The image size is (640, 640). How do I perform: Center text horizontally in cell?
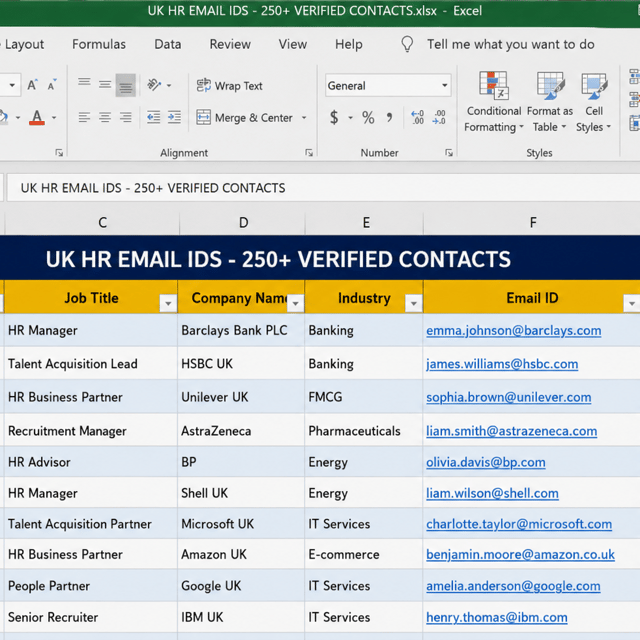click(105, 118)
